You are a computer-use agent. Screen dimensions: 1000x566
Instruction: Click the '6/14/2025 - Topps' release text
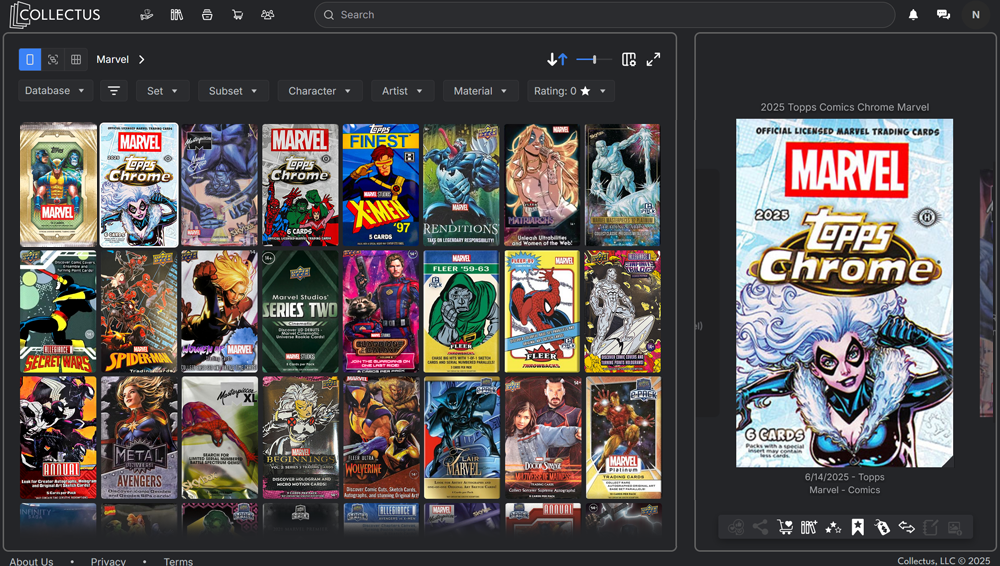844,477
